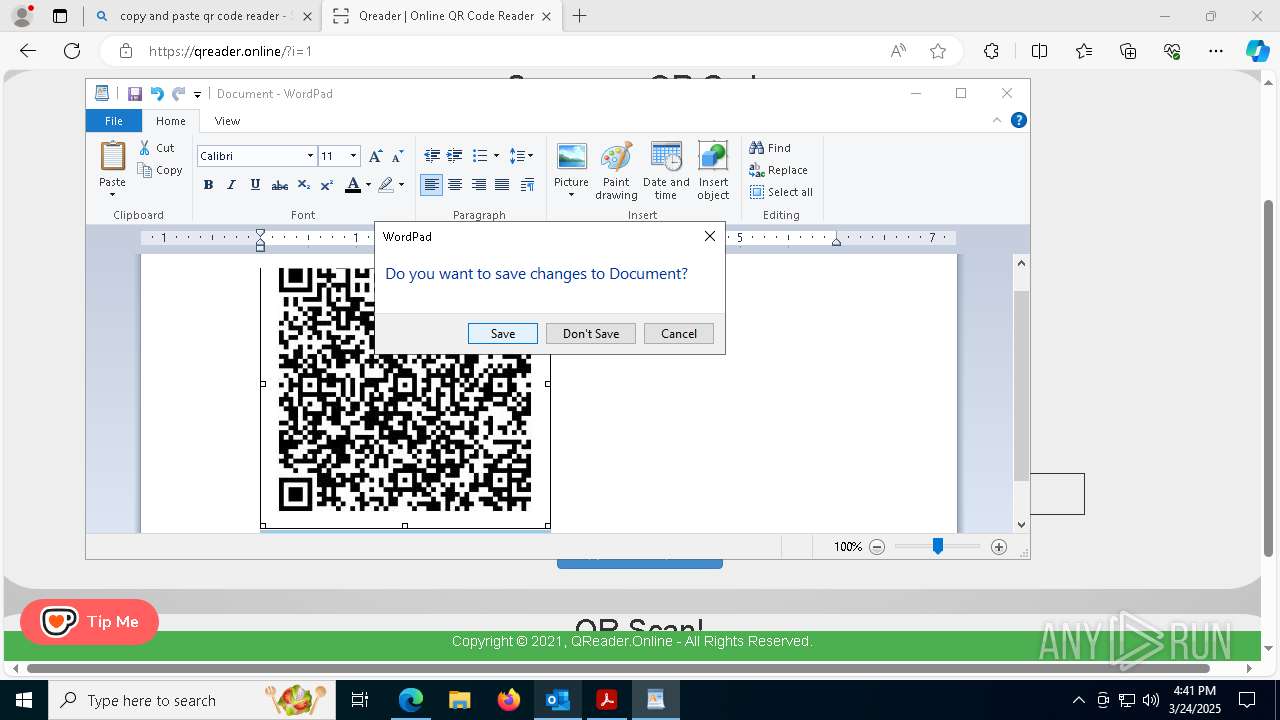Click the Redo arrow in WordPad title bar

[179, 94]
